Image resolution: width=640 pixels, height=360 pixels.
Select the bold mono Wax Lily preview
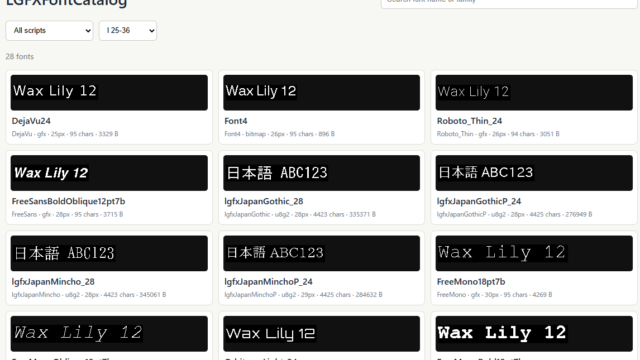[x=534, y=333]
